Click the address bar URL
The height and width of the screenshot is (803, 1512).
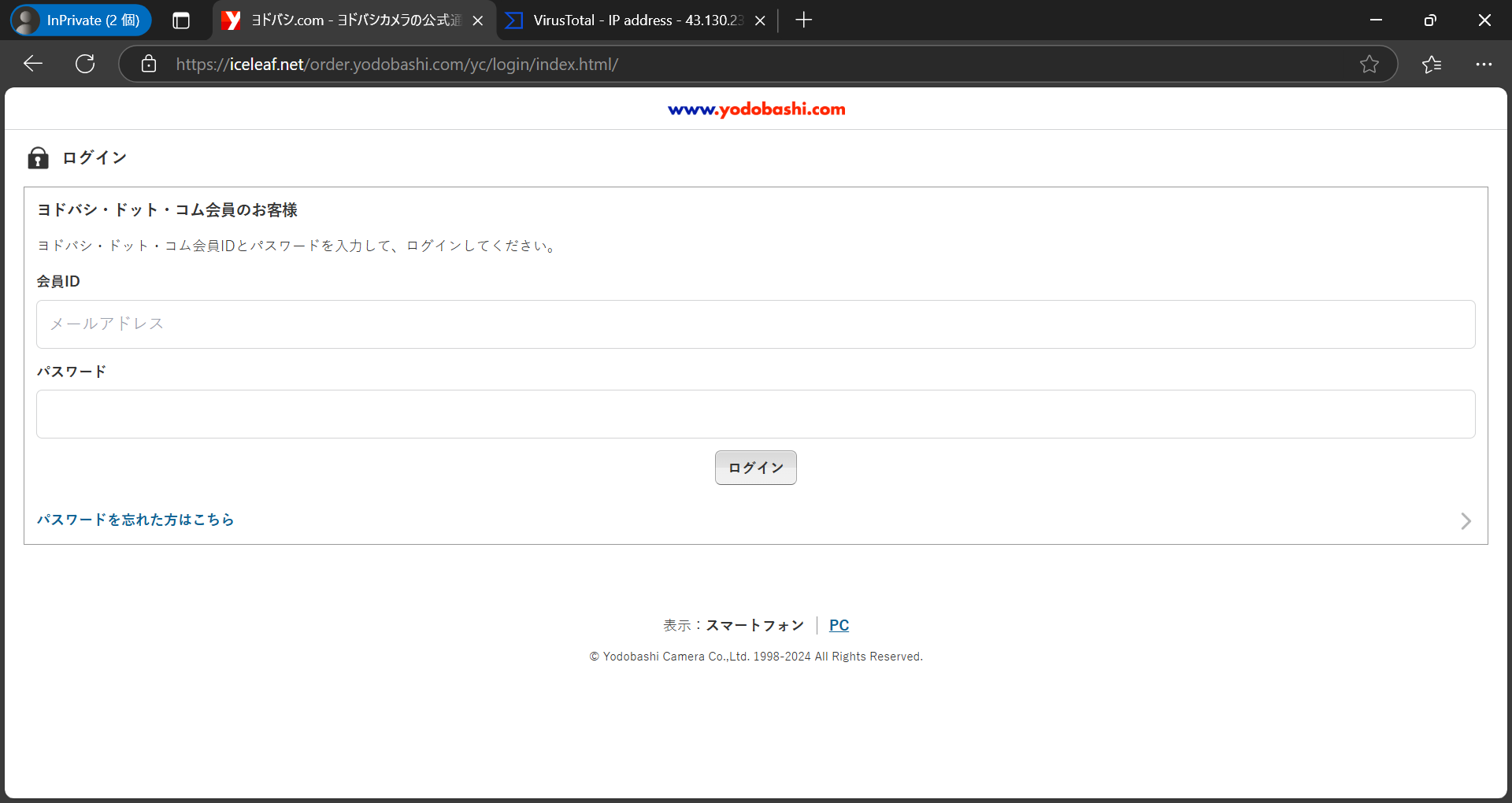(x=397, y=65)
